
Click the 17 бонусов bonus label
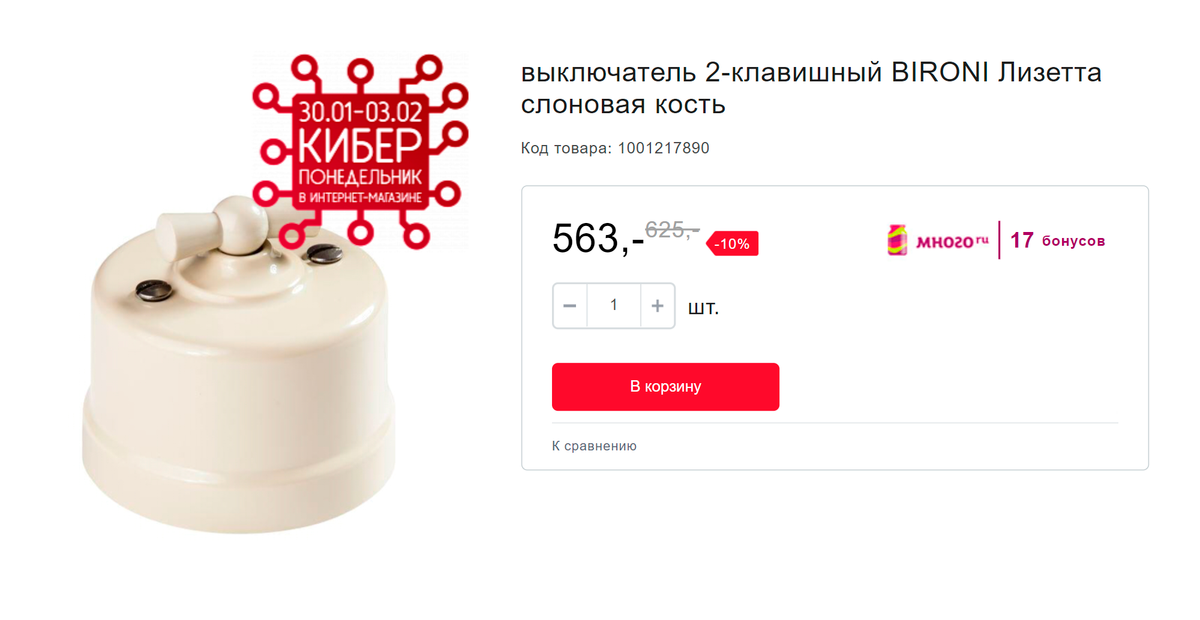coord(1057,241)
